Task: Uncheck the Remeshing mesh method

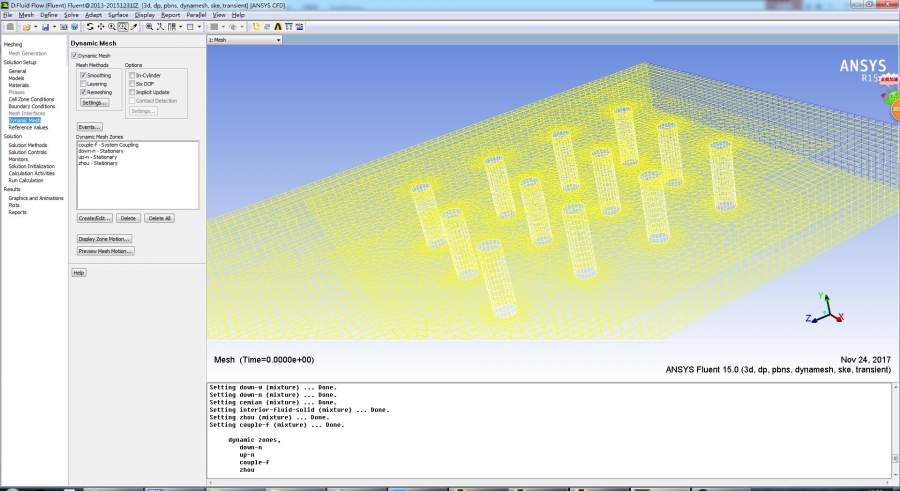Action: pyautogui.click(x=83, y=92)
